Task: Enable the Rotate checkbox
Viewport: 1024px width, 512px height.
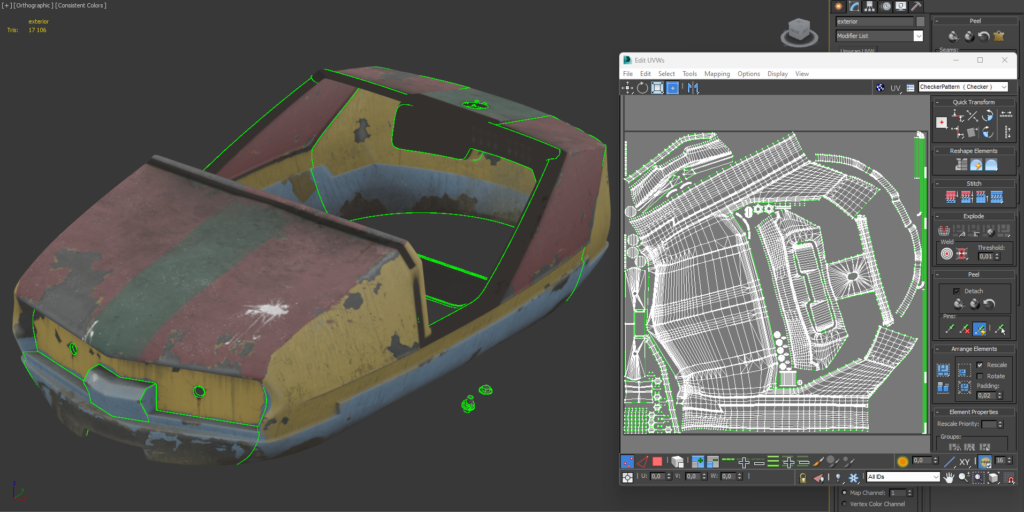Action: click(x=978, y=376)
